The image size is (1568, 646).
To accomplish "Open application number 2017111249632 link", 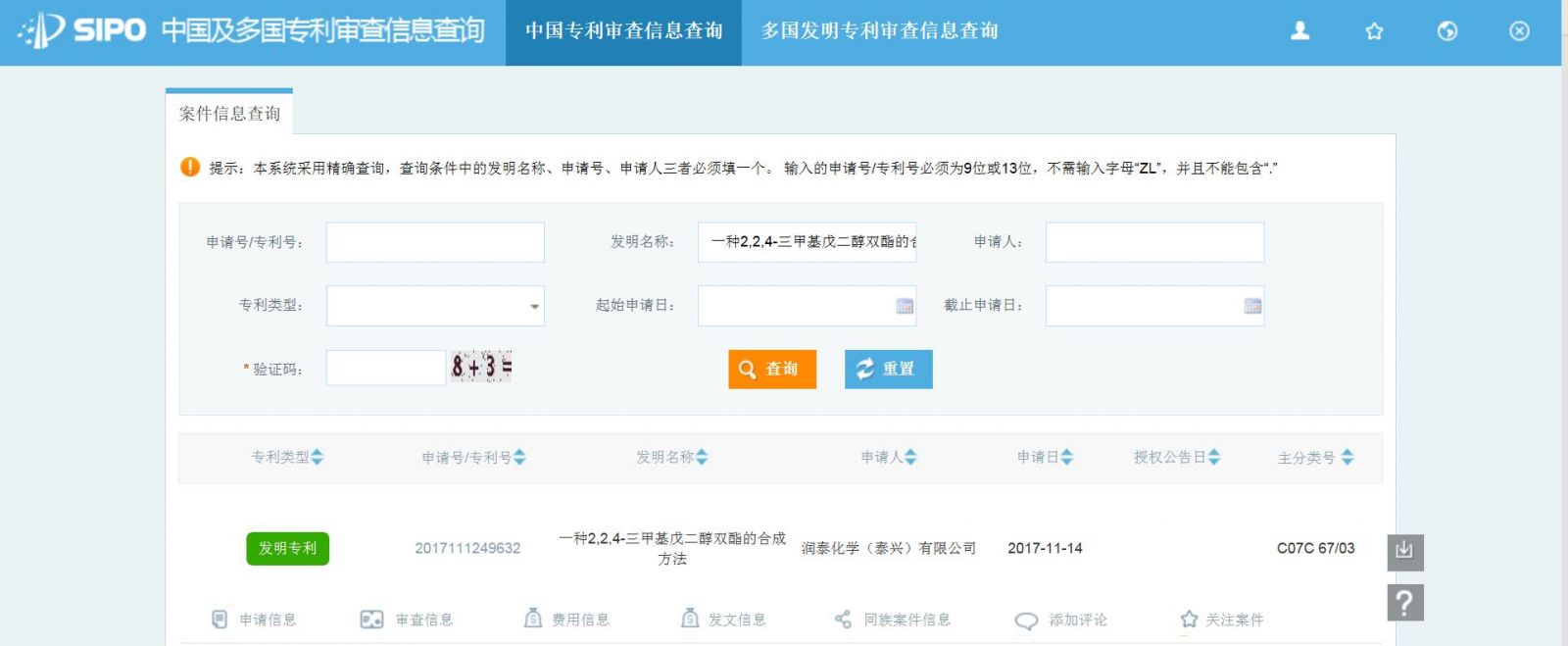I will 467,548.
